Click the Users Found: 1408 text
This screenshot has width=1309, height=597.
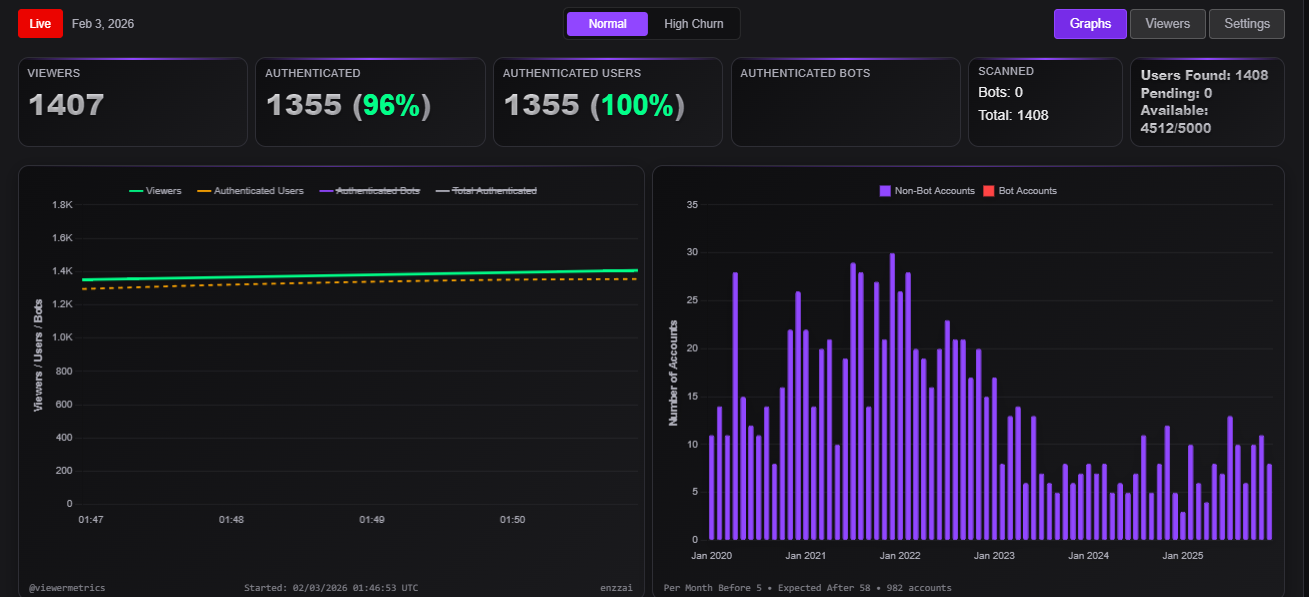(x=1204, y=75)
